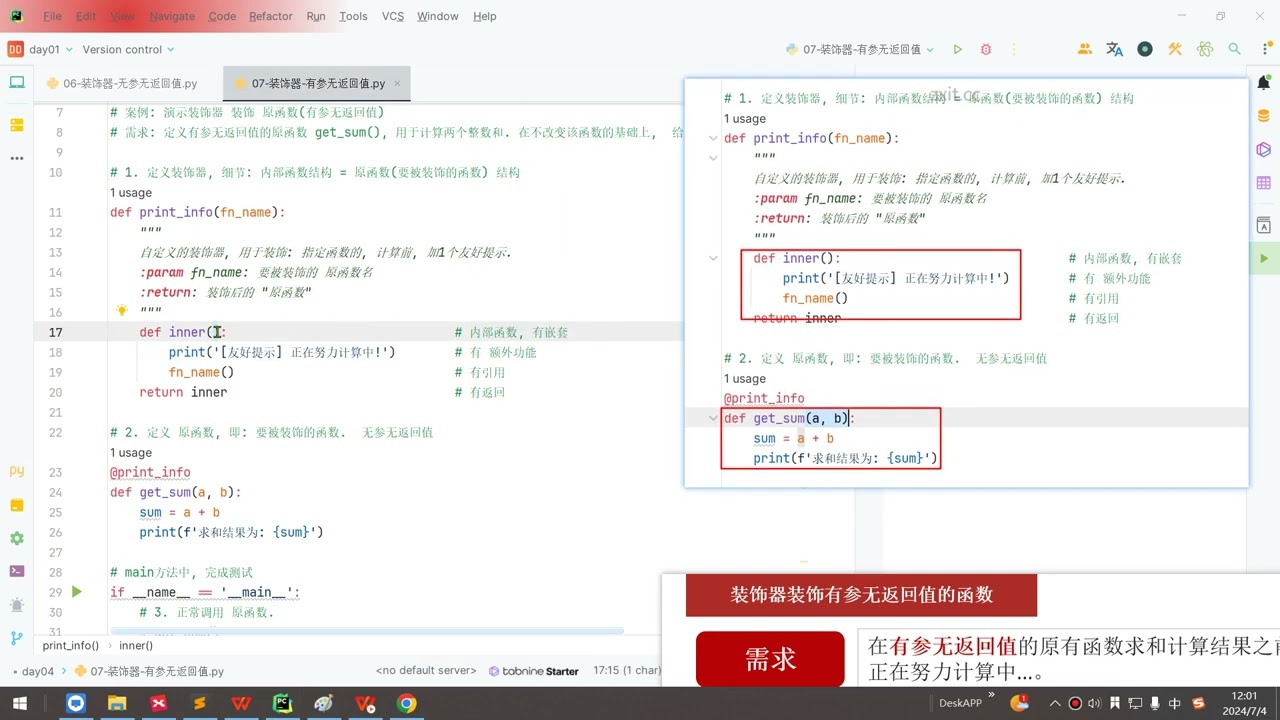Open the Services gear icon in the left sidebar

[x=17, y=538]
